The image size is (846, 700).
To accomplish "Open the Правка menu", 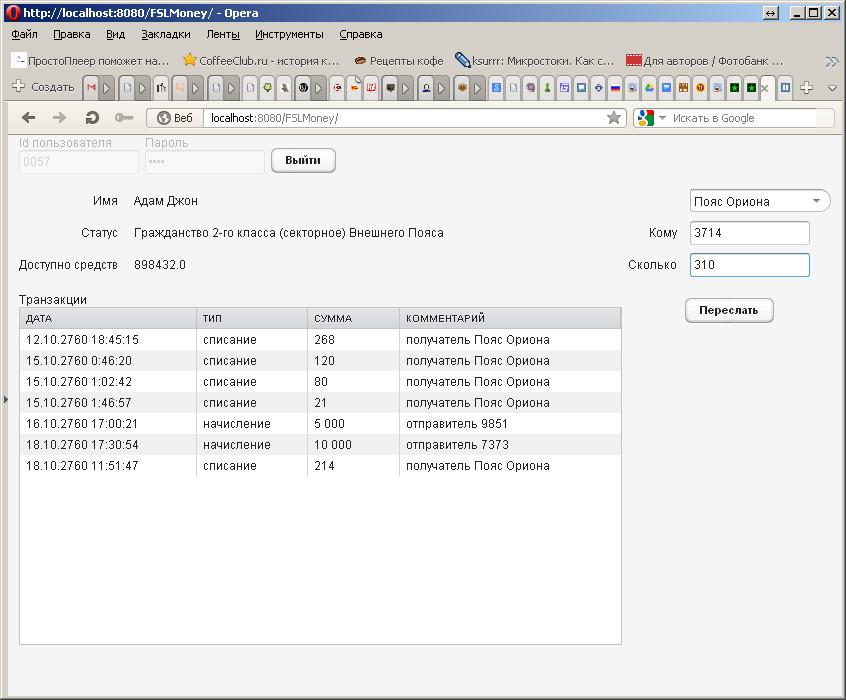I will pyautogui.click(x=72, y=34).
